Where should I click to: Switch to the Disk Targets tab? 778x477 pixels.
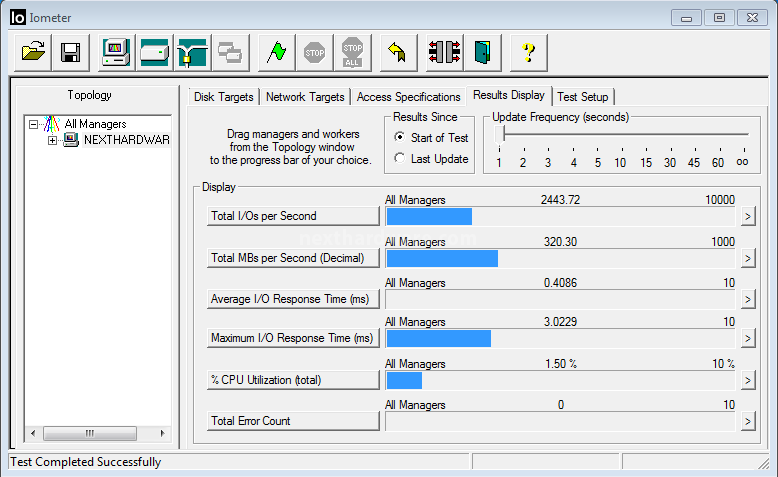pyautogui.click(x=224, y=97)
